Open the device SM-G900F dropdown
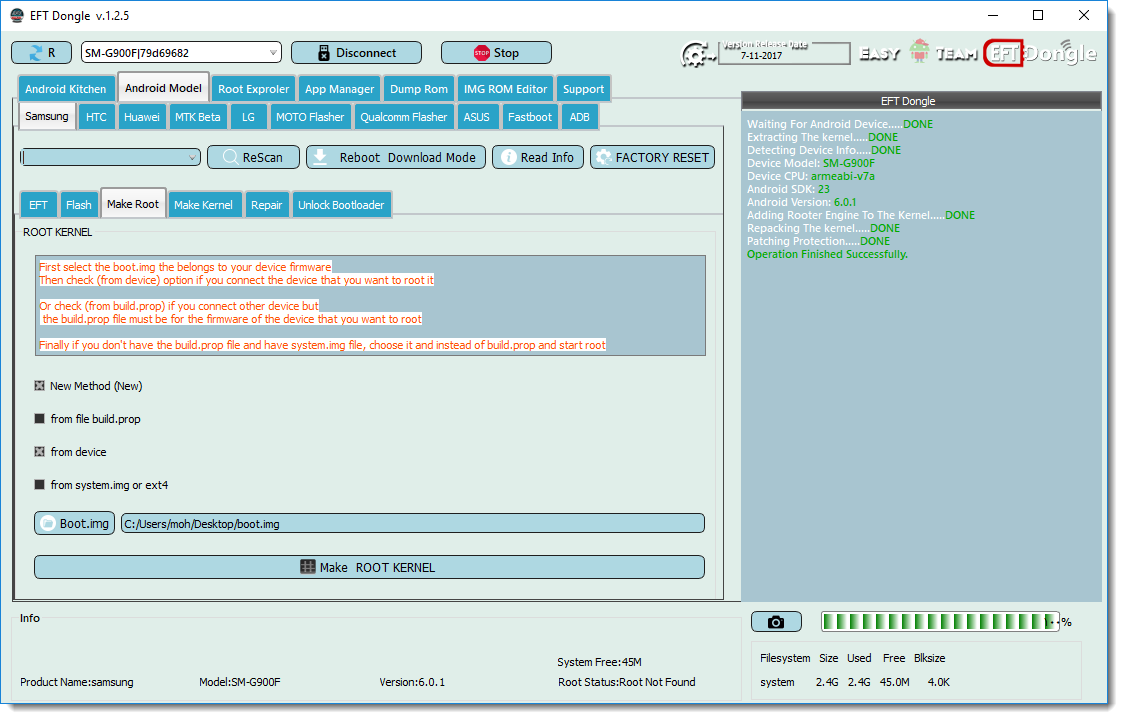This screenshot has width=1123, height=719. pyautogui.click(x=181, y=52)
